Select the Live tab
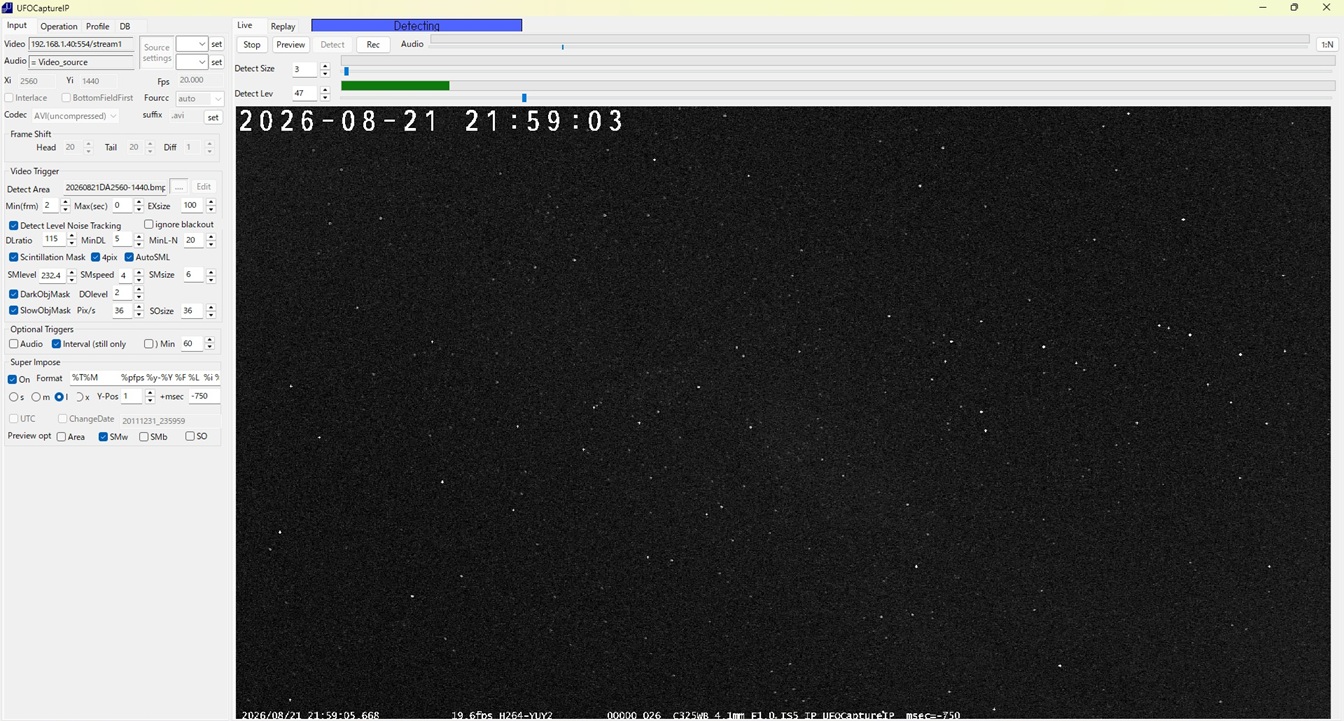 [244, 26]
